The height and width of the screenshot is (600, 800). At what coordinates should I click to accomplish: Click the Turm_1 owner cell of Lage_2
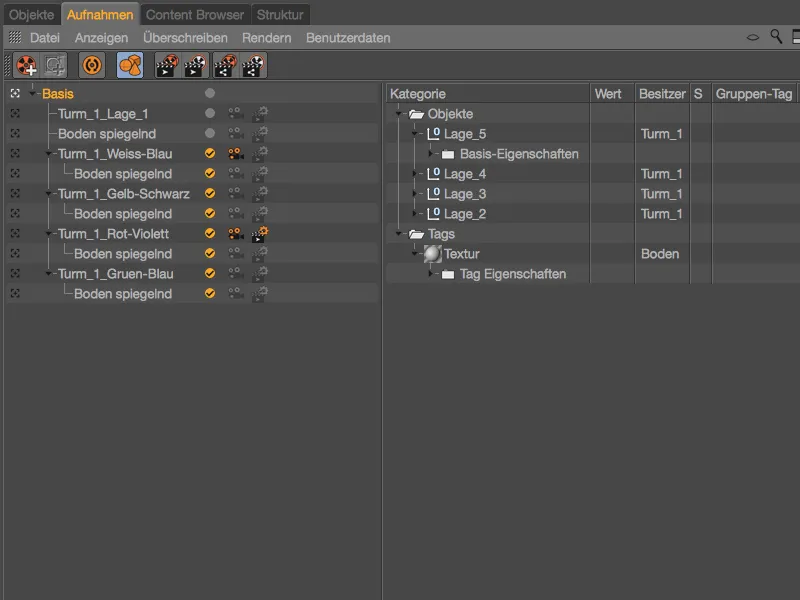pyautogui.click(x=662, y=214)
